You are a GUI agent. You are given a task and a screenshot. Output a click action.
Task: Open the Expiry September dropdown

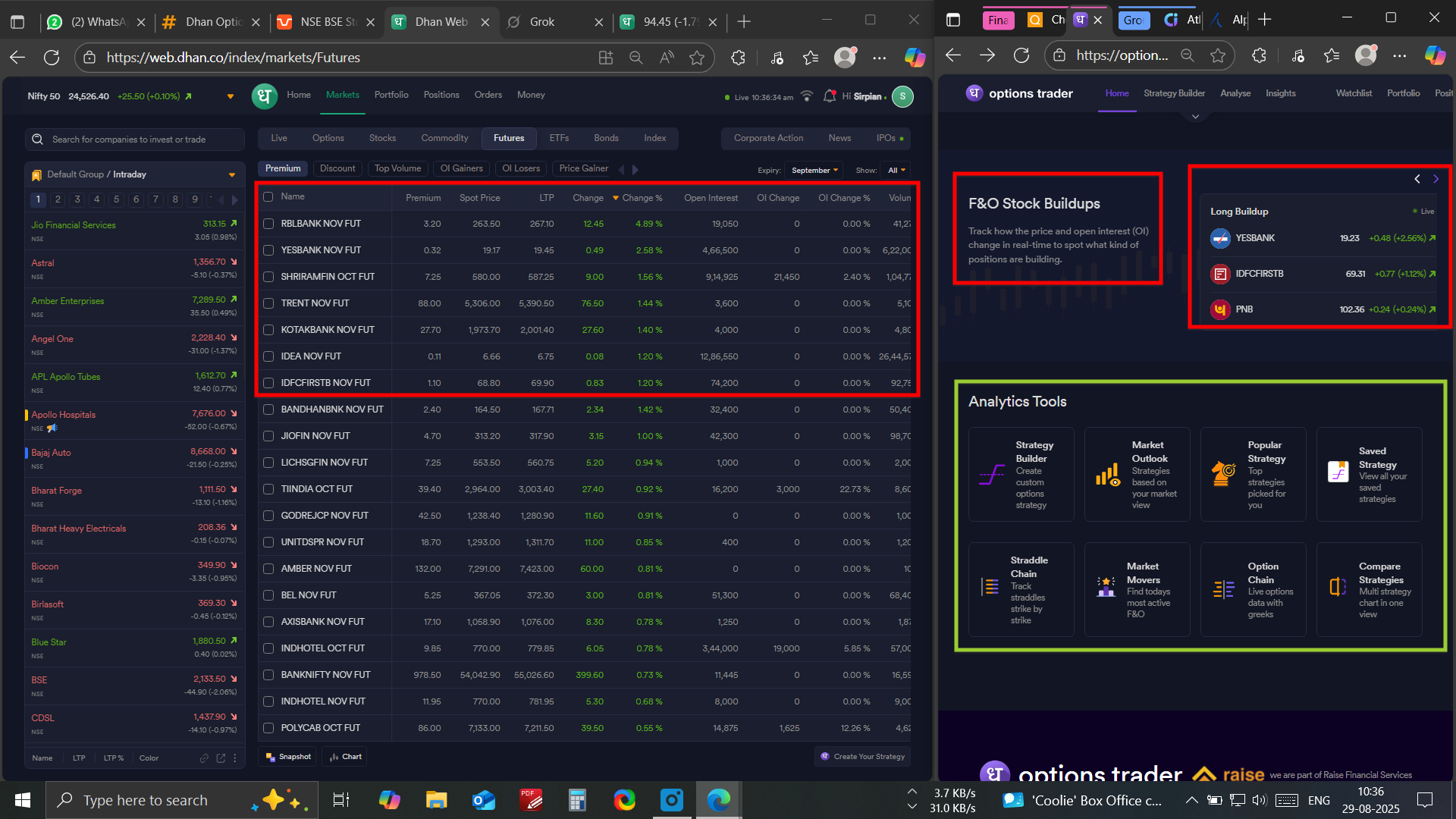click(814, 171)
